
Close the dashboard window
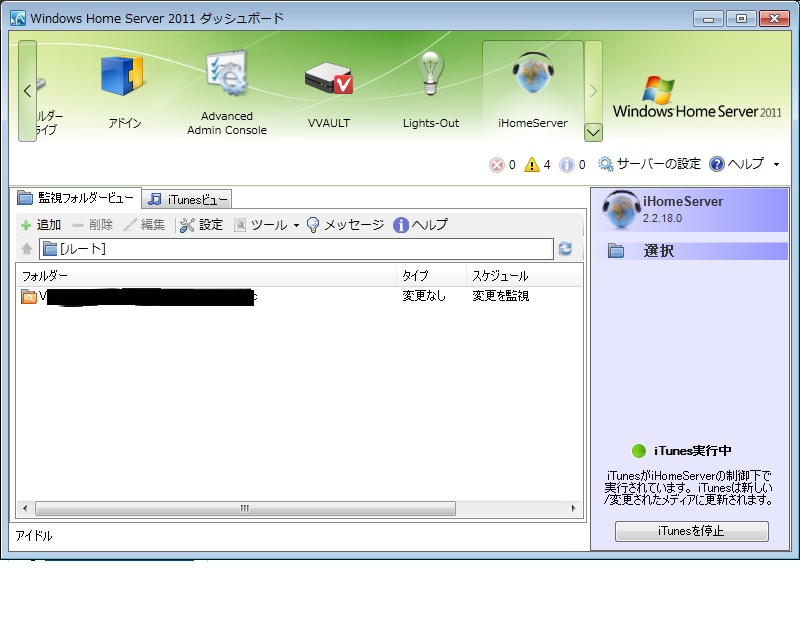click(774, 19)
